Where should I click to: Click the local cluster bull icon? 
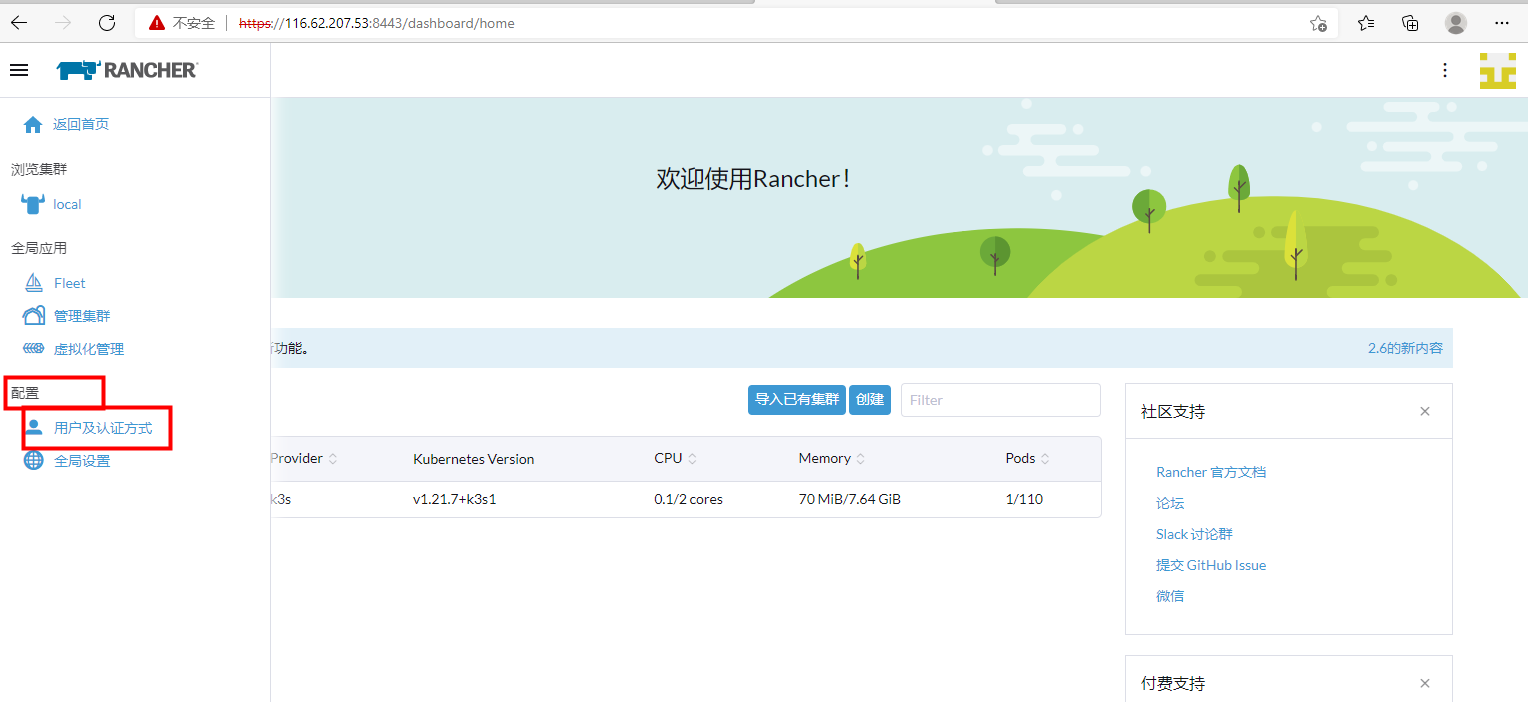coord(33,204)
